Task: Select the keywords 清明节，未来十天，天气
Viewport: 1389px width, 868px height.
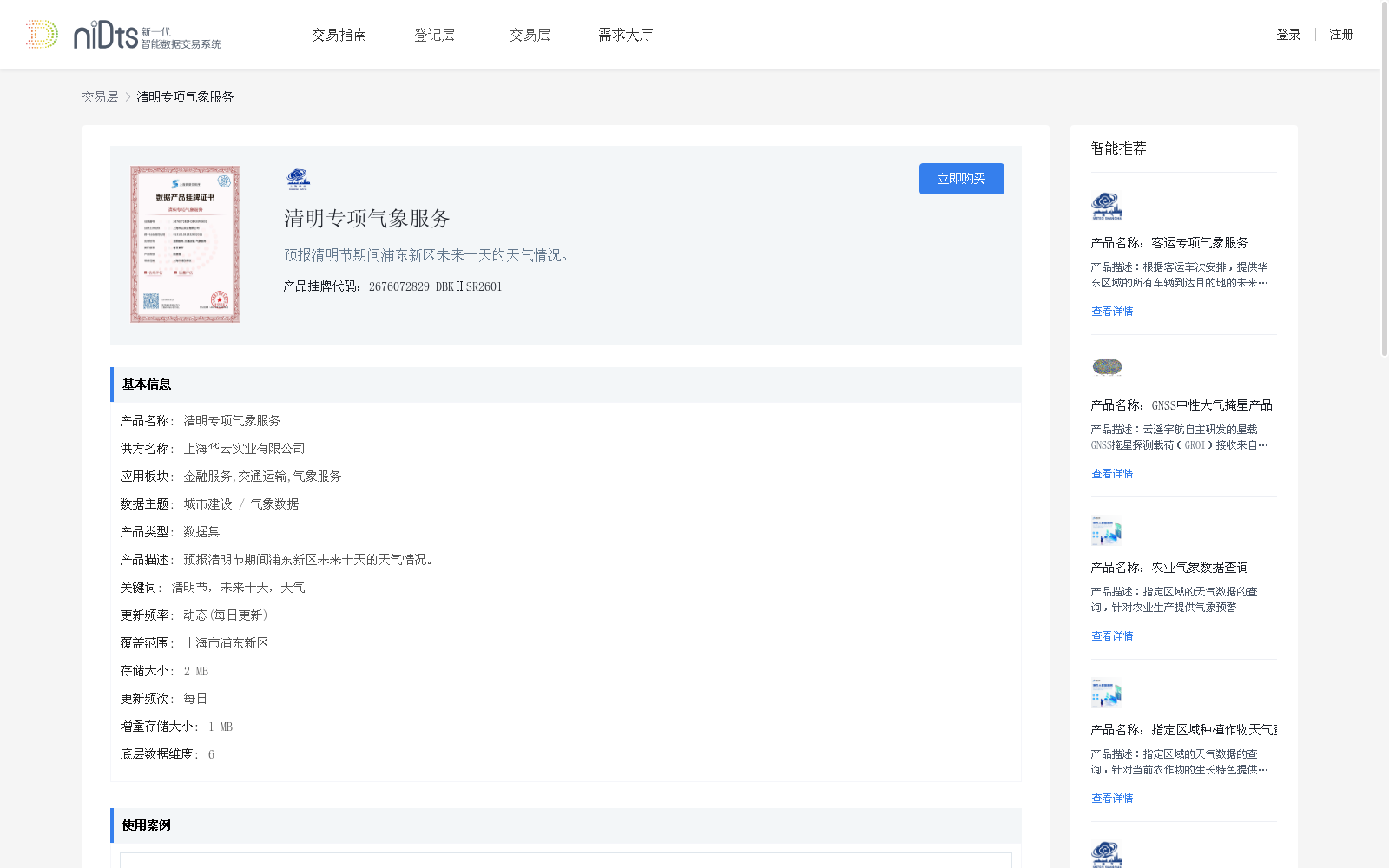Action: [238, 588]
